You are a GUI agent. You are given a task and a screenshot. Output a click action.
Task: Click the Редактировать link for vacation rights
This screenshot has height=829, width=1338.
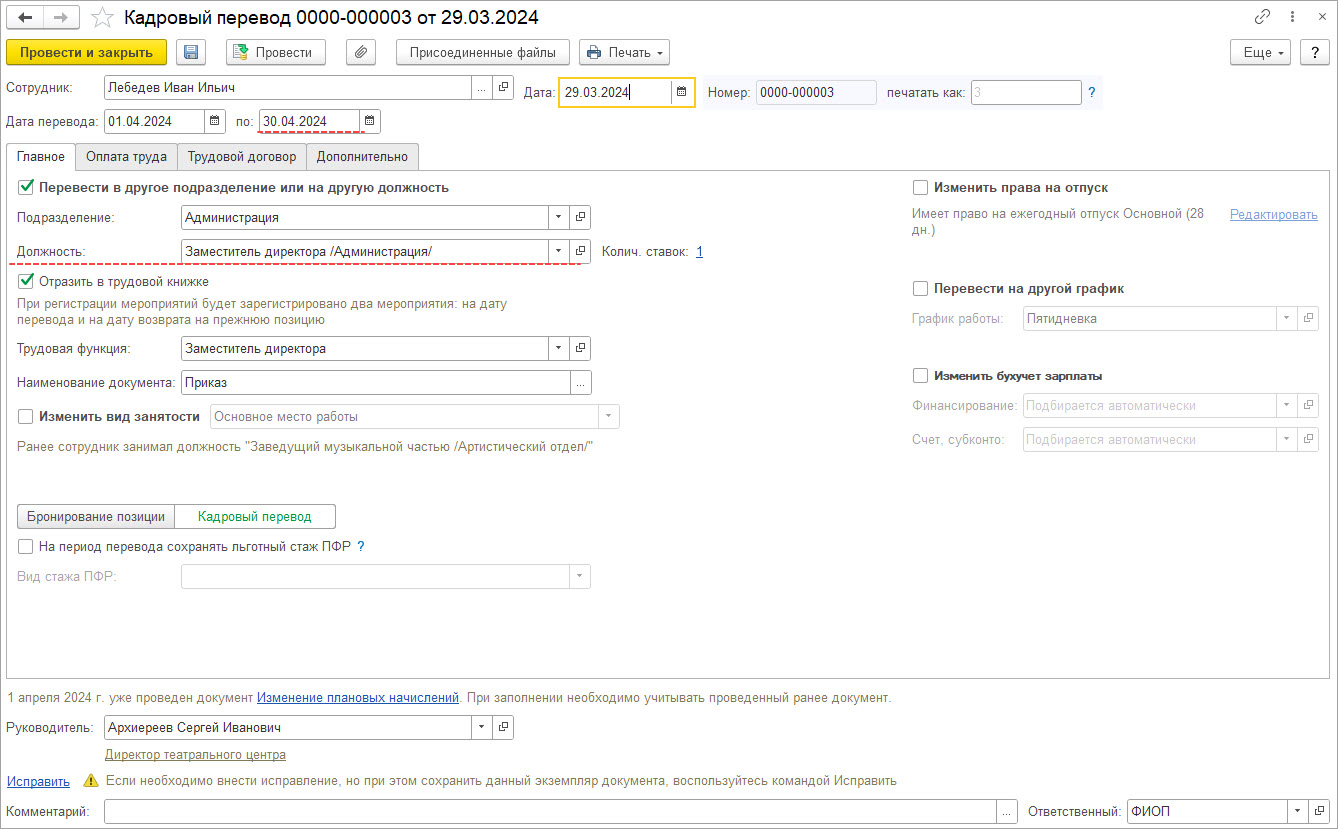tap(1273, 215)
